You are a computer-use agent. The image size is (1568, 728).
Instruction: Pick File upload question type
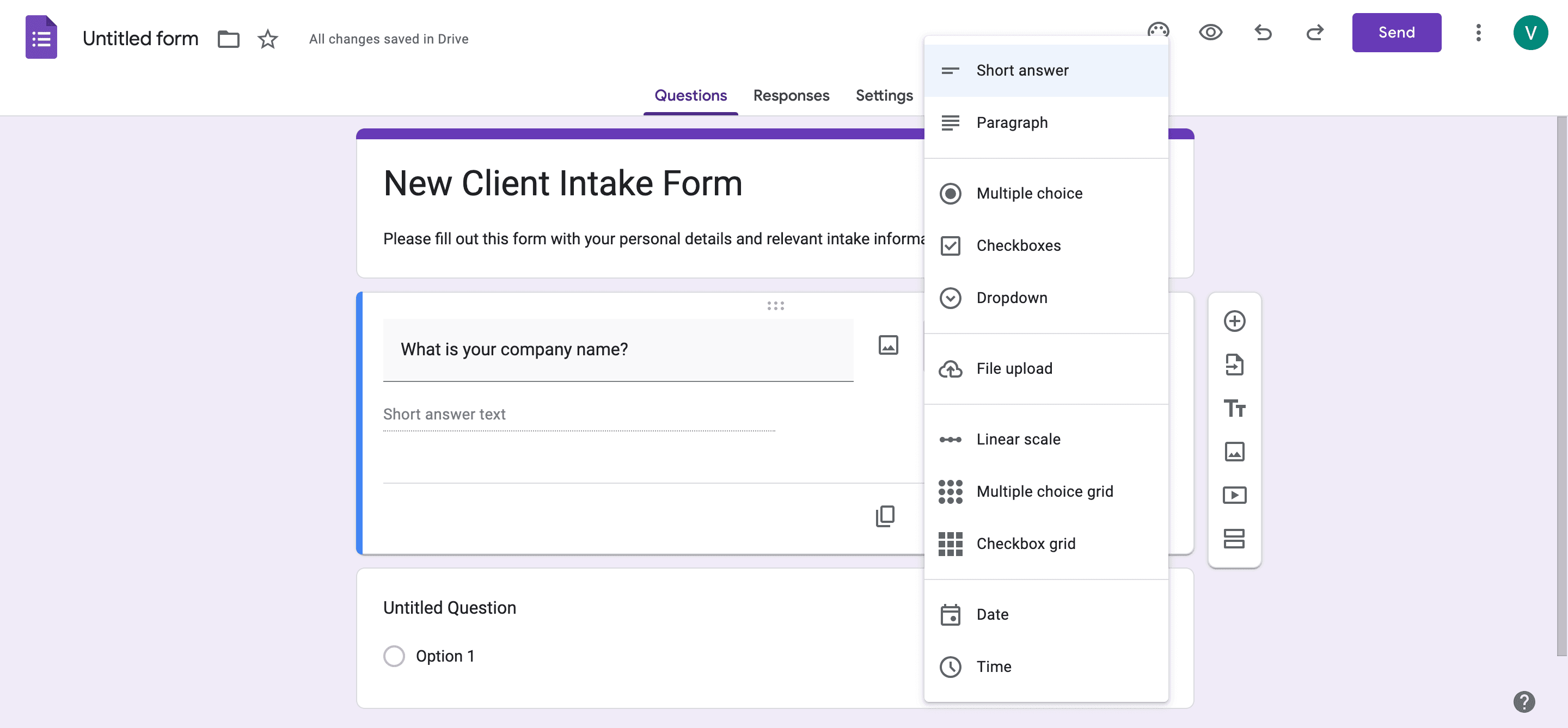tap(1046, 368)
